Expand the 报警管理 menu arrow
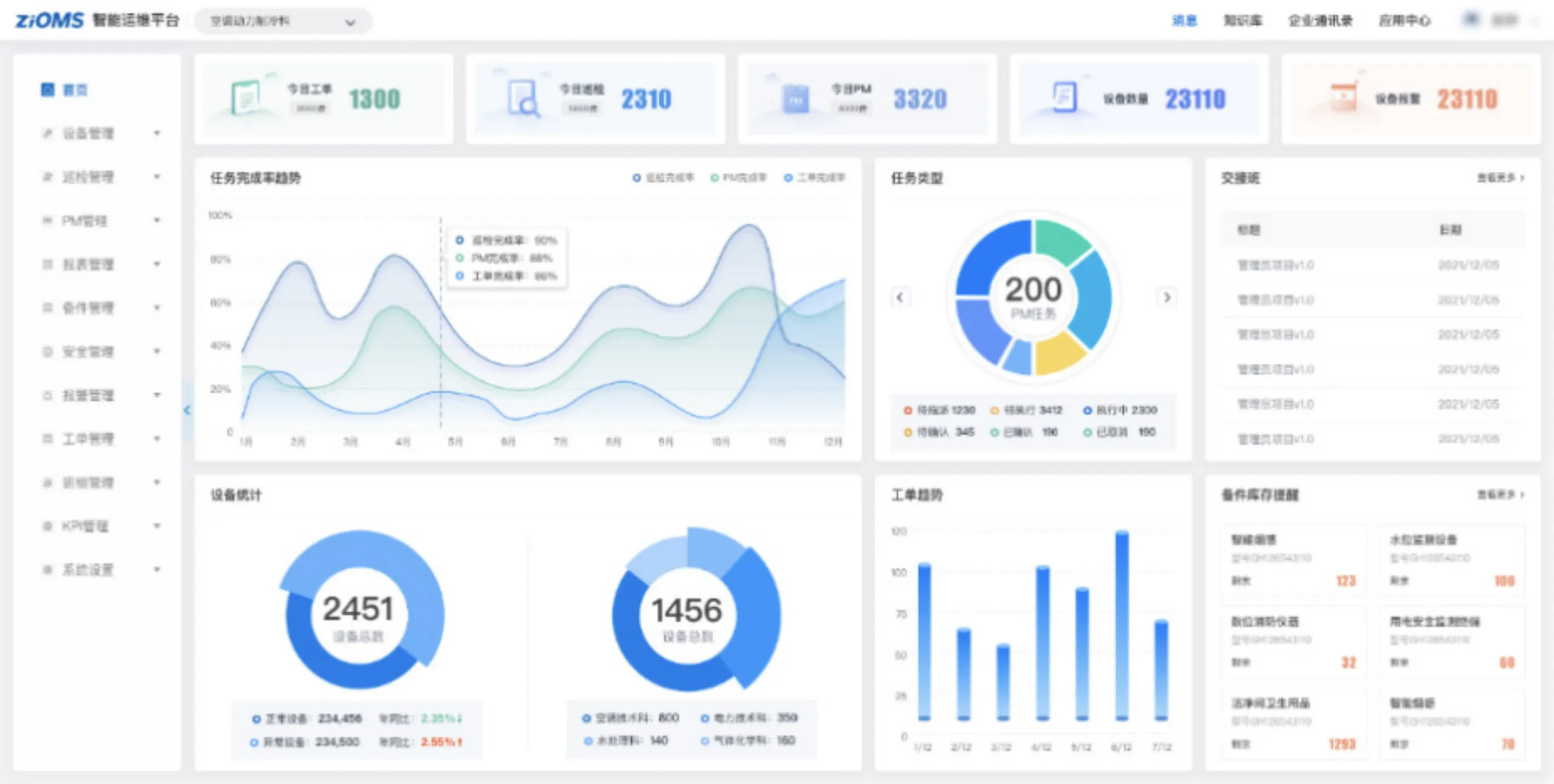Viewport: 1554px width, 784px height. click(x=157, y=396)
